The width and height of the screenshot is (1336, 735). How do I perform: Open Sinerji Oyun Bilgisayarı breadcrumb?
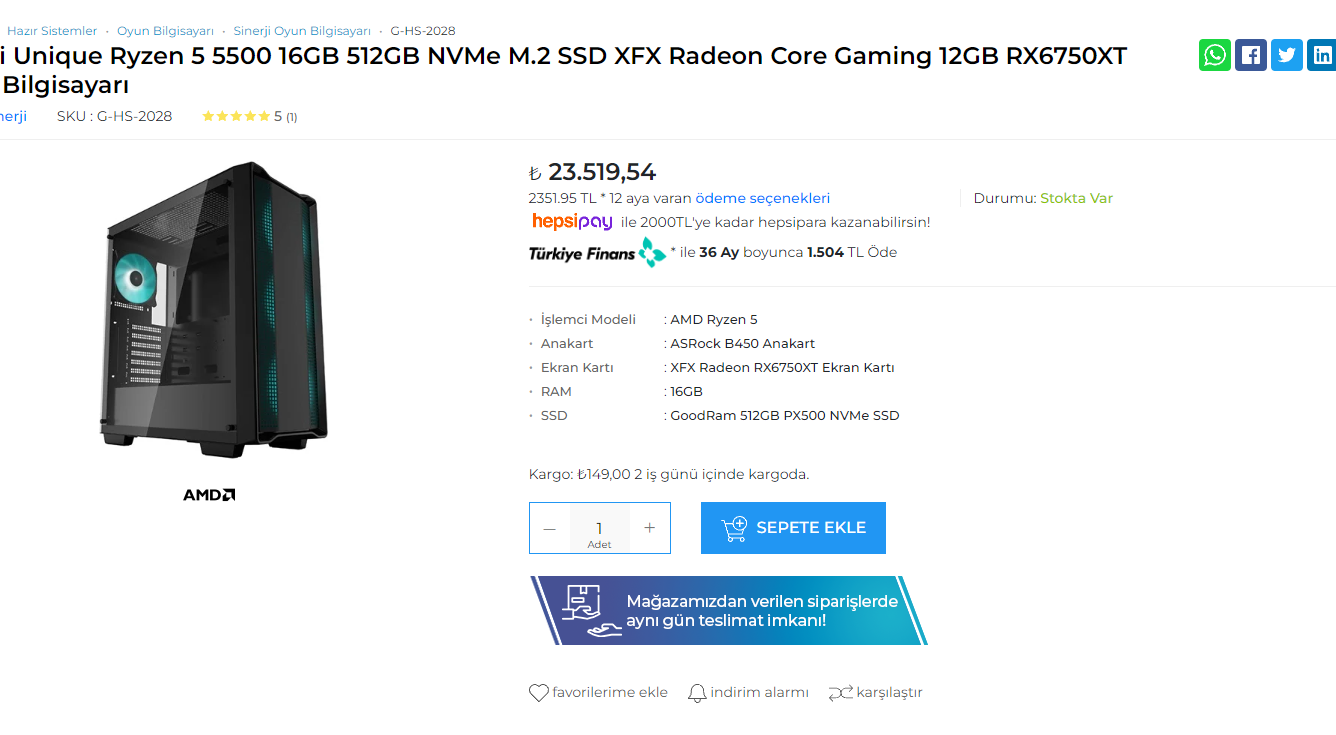[302, 31]
